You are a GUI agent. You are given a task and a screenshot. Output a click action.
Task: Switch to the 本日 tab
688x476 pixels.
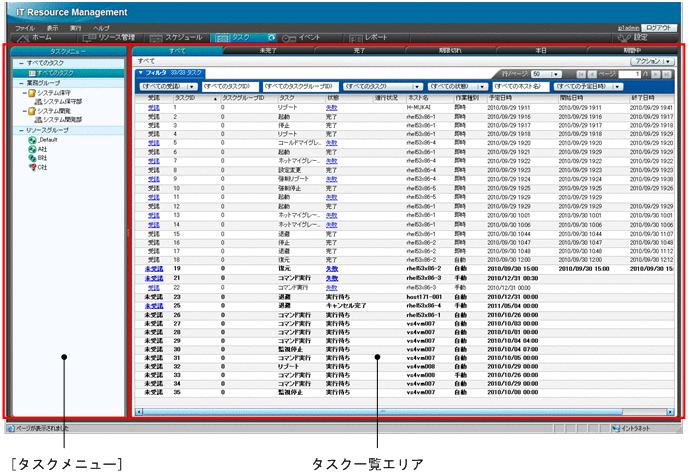[x=541, y=50]
